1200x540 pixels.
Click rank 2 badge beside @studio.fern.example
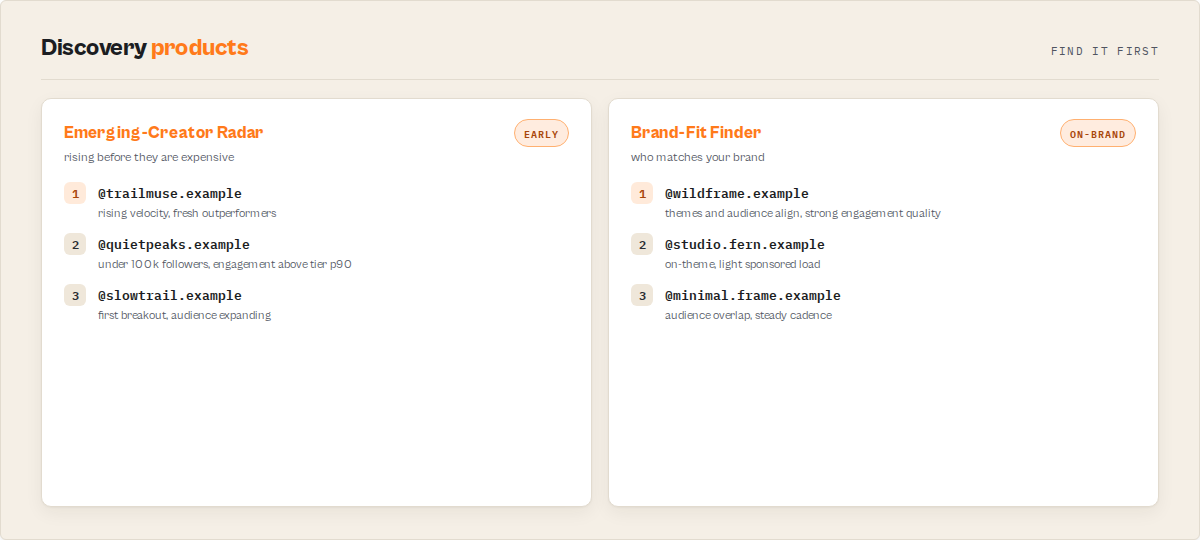[642, 244]
